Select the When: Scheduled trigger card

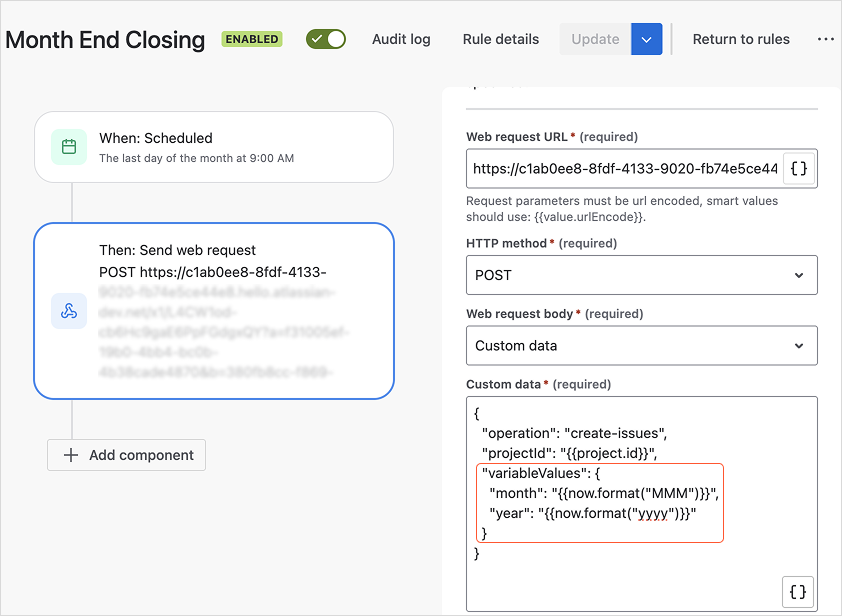pyautogui.click(x=214, y=147)
